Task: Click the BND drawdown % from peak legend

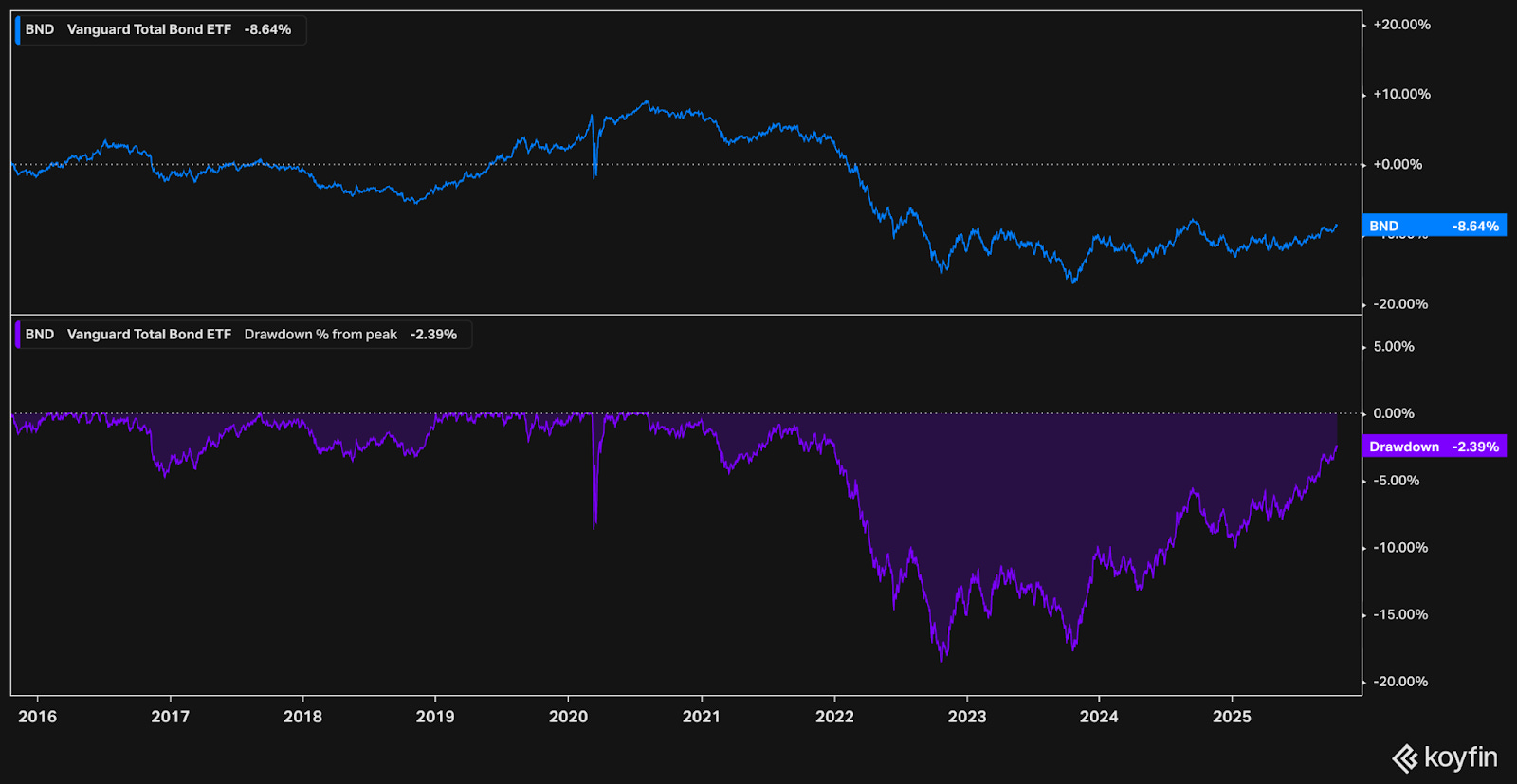Action: 243,335
